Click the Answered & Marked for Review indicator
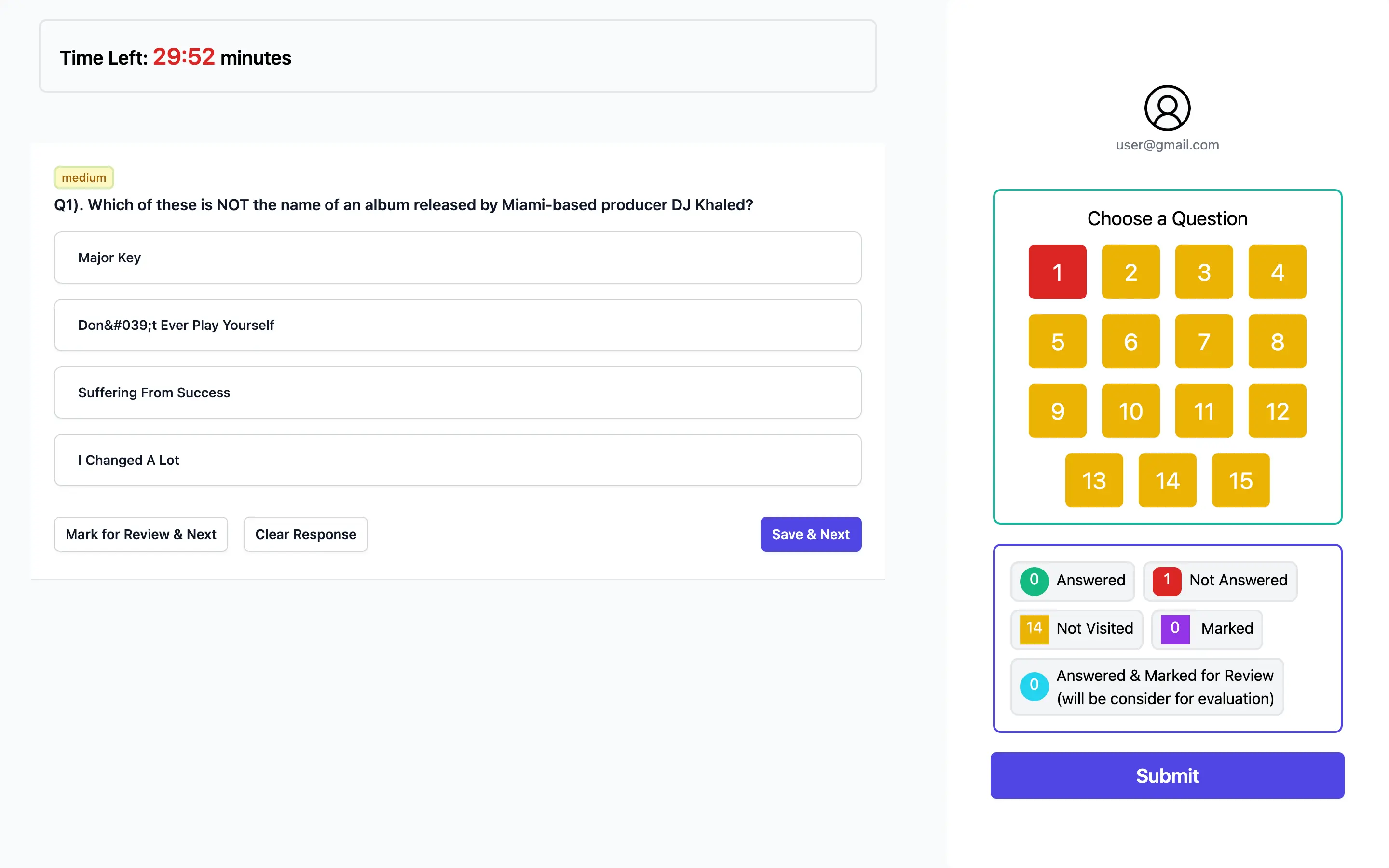Screen dimensions: 1389x868 (x=1146, y=687)
